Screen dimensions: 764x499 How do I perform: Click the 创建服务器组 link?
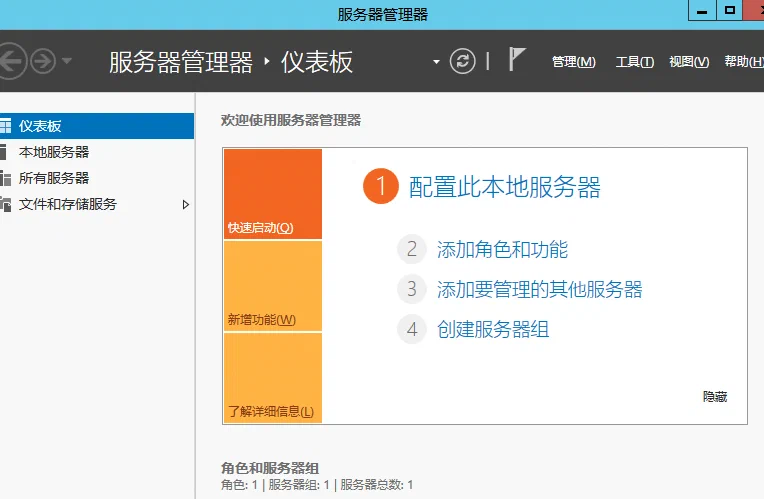click(x=493, y=329)
